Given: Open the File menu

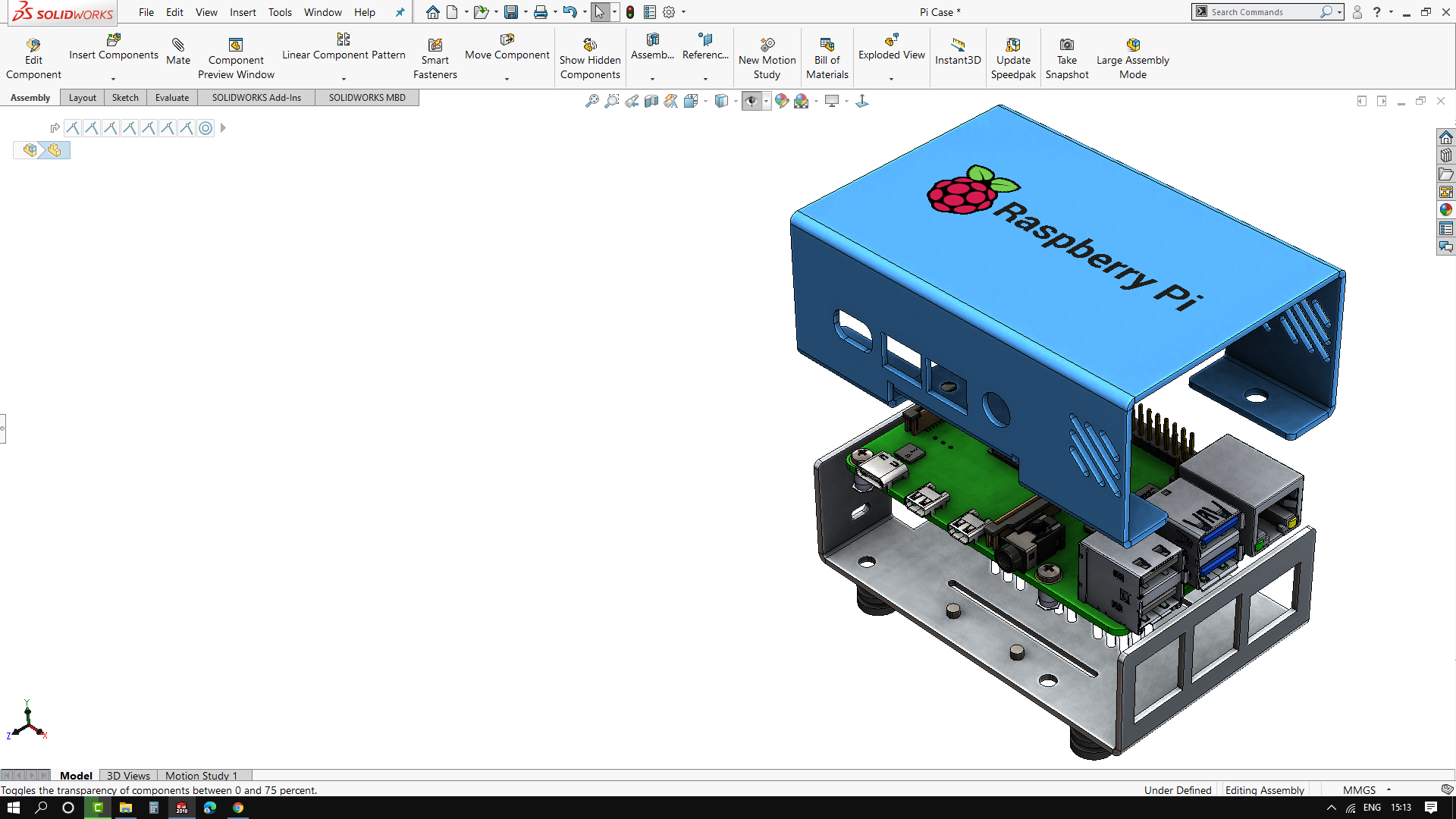Looking at the screenshot, I should [146, 12].
